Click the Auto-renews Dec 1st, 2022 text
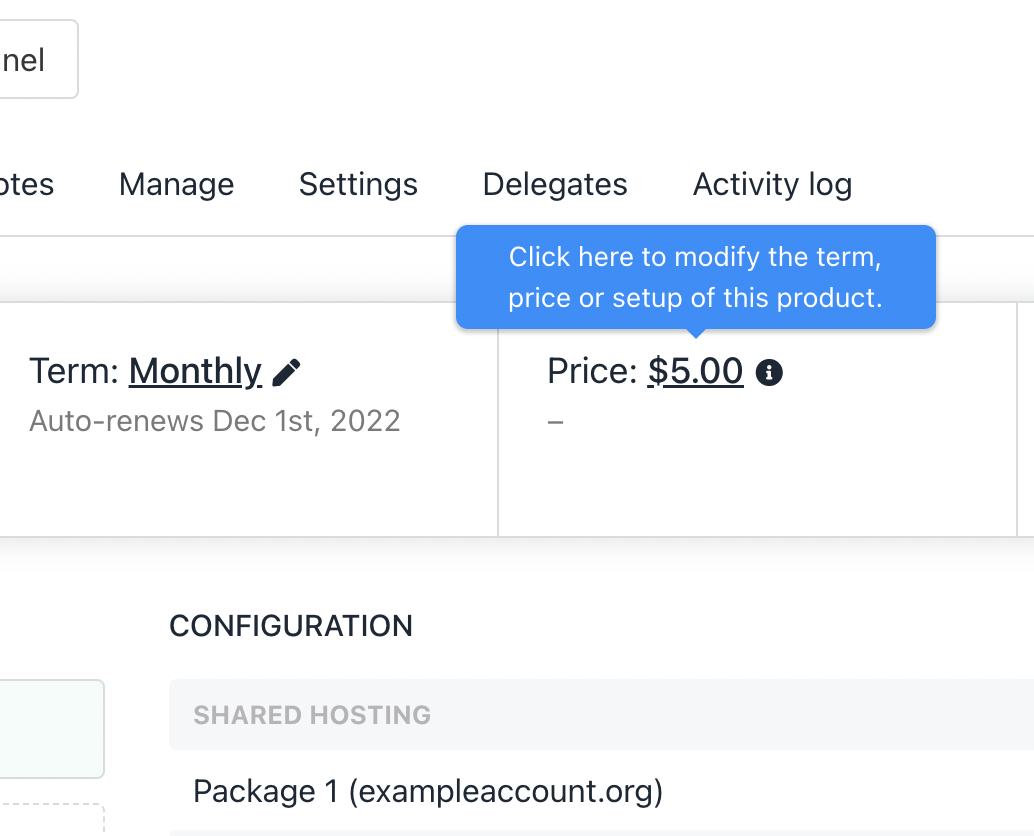 tap(215, 421)
